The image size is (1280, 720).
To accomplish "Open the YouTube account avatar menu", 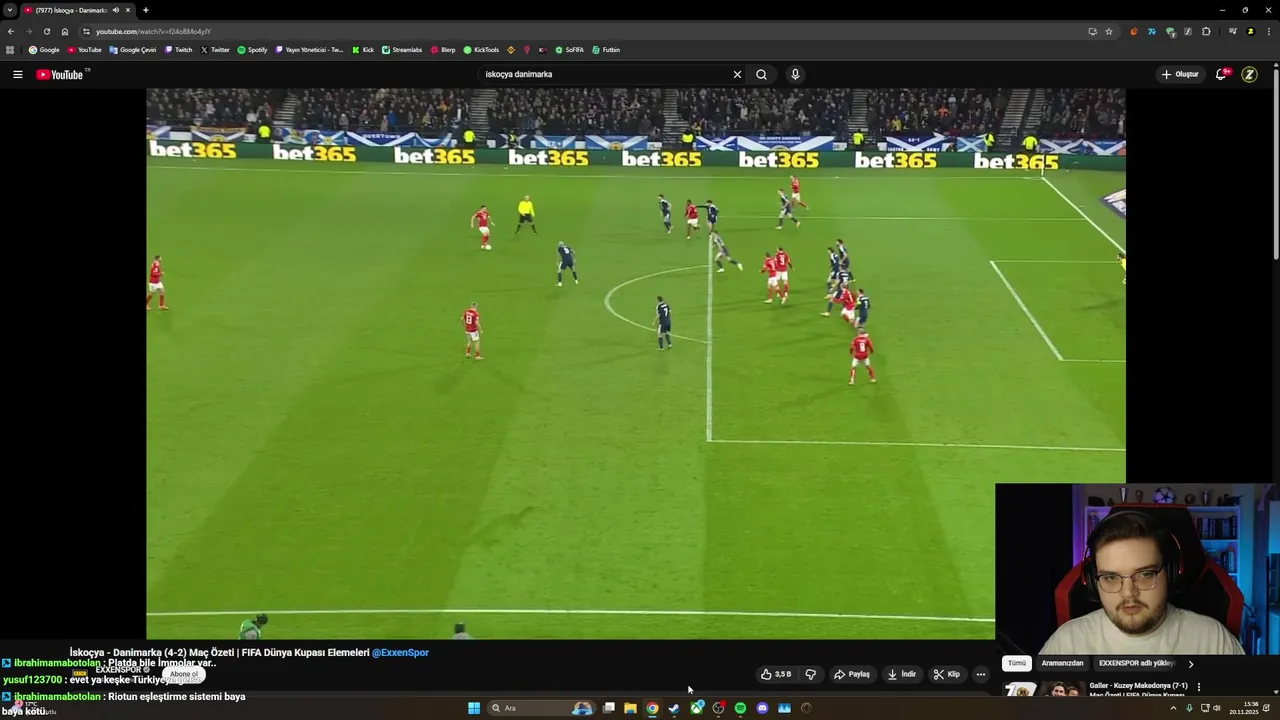I will click(x=1249, y=74).
